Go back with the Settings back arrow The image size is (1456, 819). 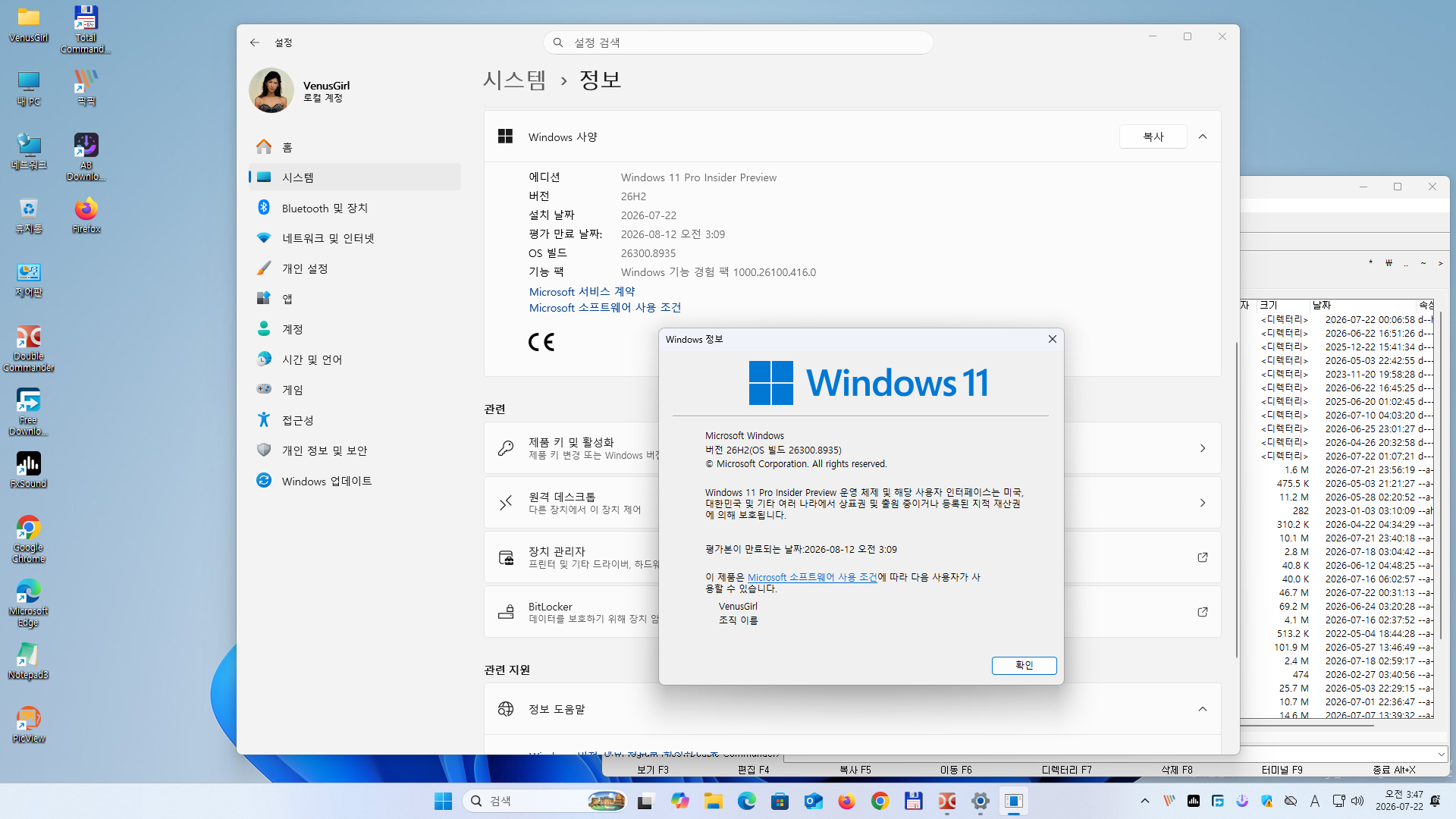click(255, 42)
